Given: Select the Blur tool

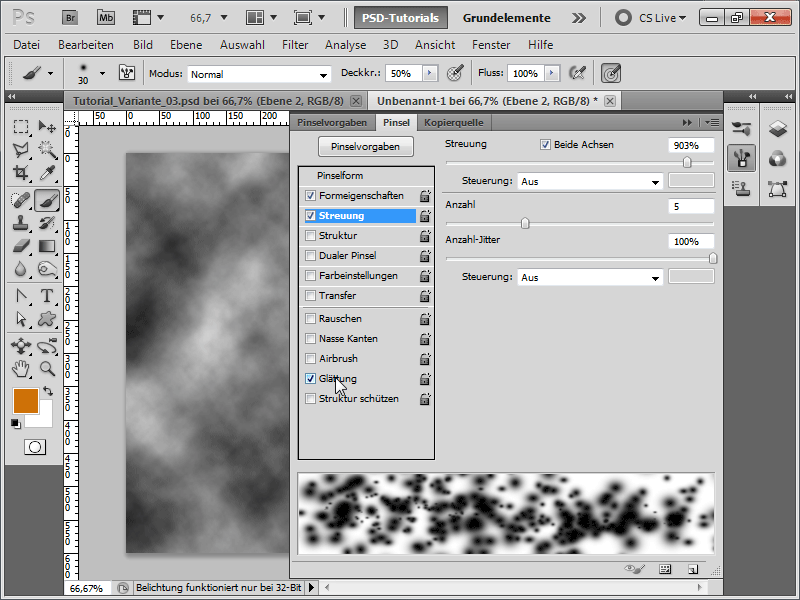Looking at the screenshot, I should click(x=21, y=269).
